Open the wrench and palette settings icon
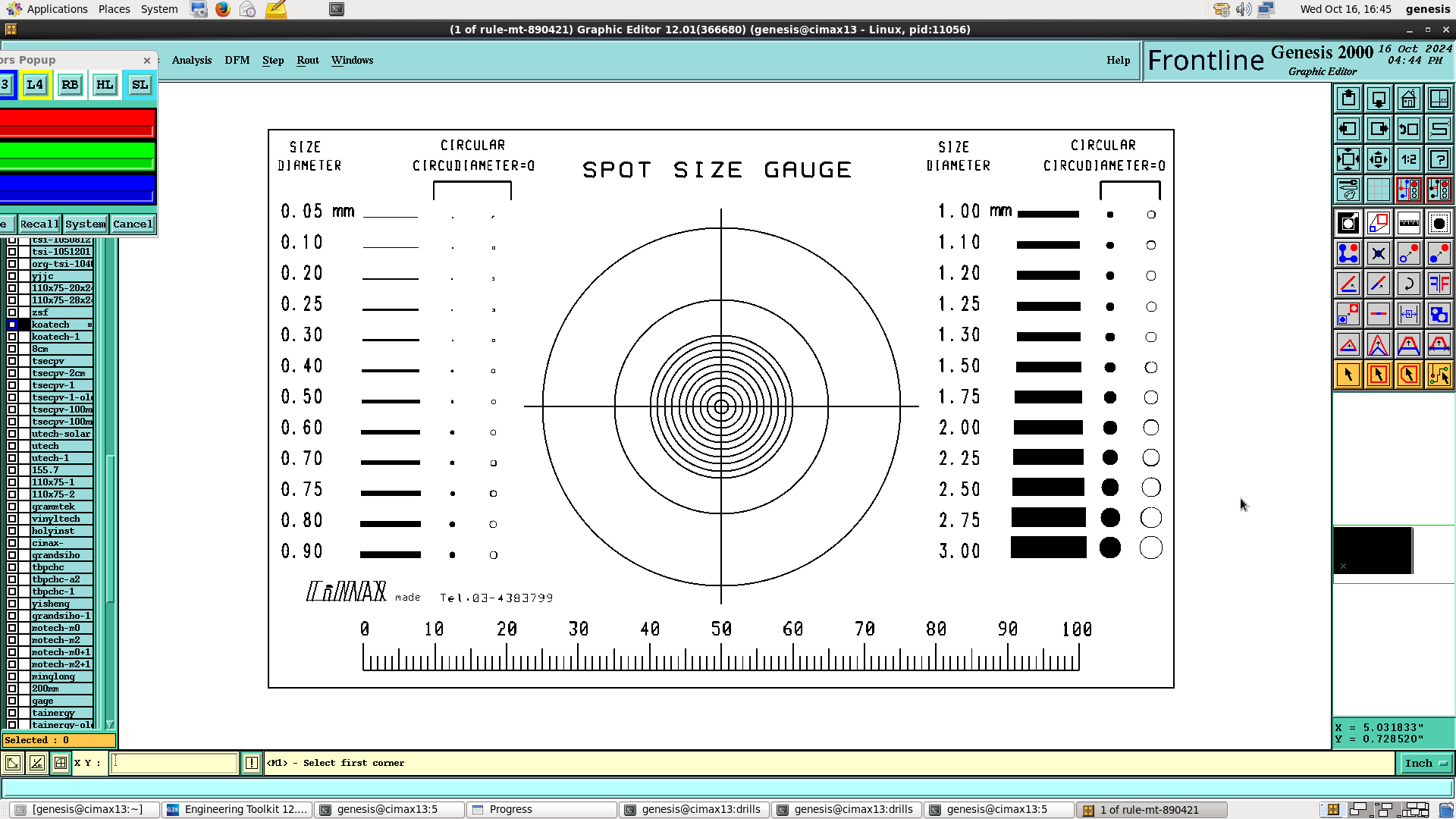This screenshot has width=1456, height=819. [1348, 190]
